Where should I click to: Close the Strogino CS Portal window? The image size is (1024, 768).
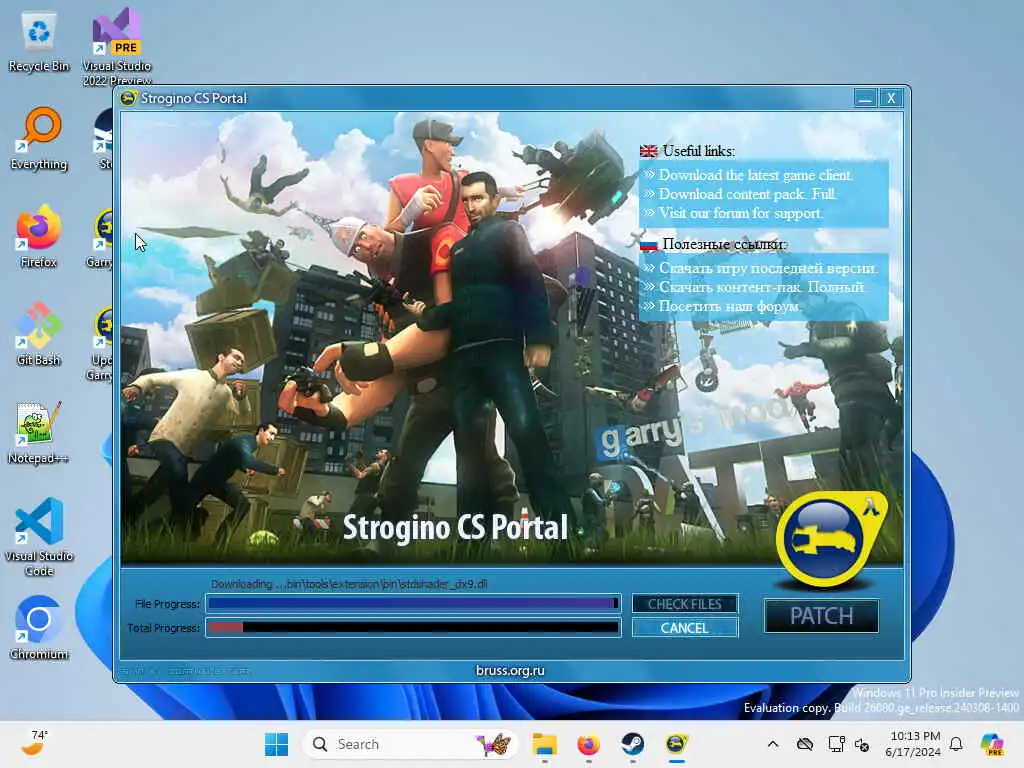[891, 98]
